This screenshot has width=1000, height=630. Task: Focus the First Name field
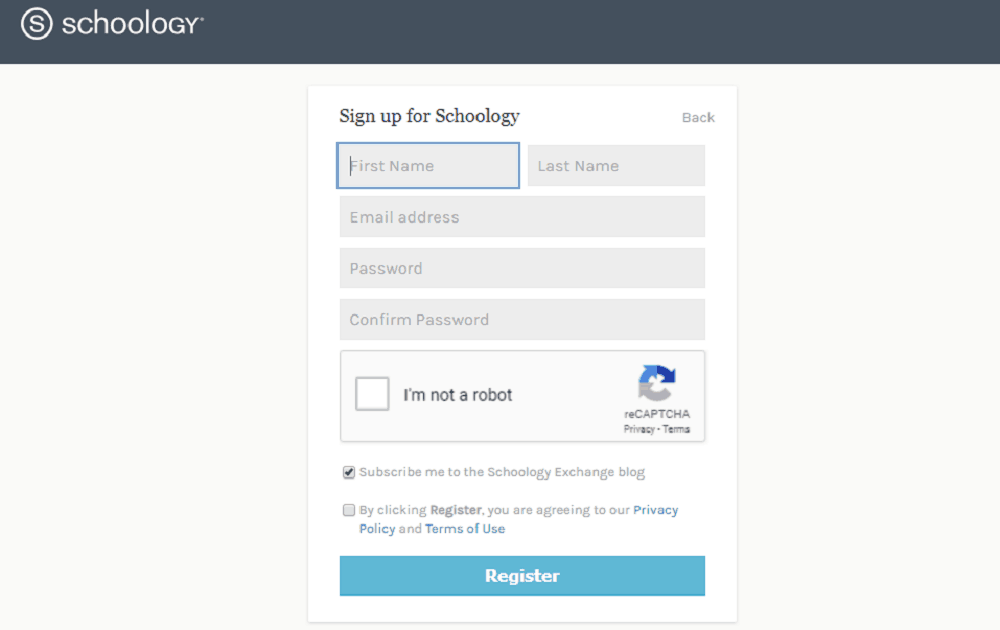click(428, 166)
